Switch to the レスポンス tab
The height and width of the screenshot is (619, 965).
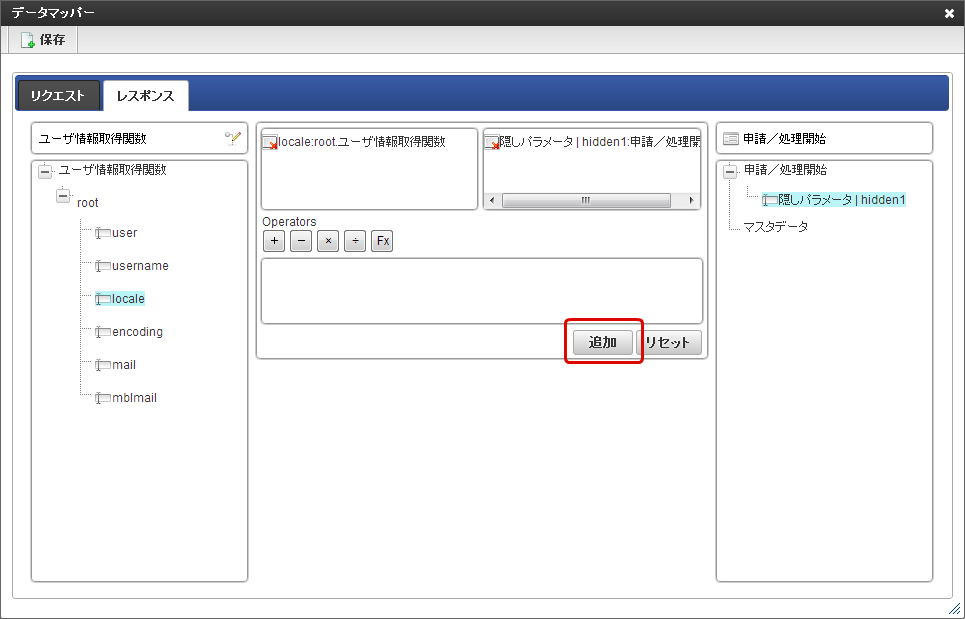pos(146,96)
